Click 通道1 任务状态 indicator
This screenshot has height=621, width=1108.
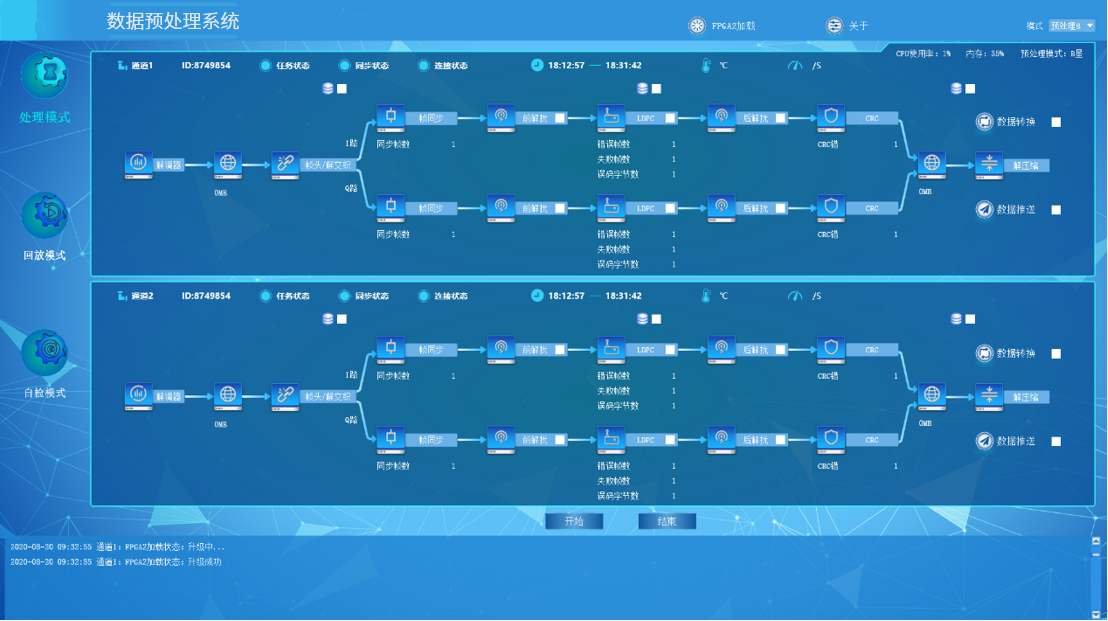click(266, 66)
